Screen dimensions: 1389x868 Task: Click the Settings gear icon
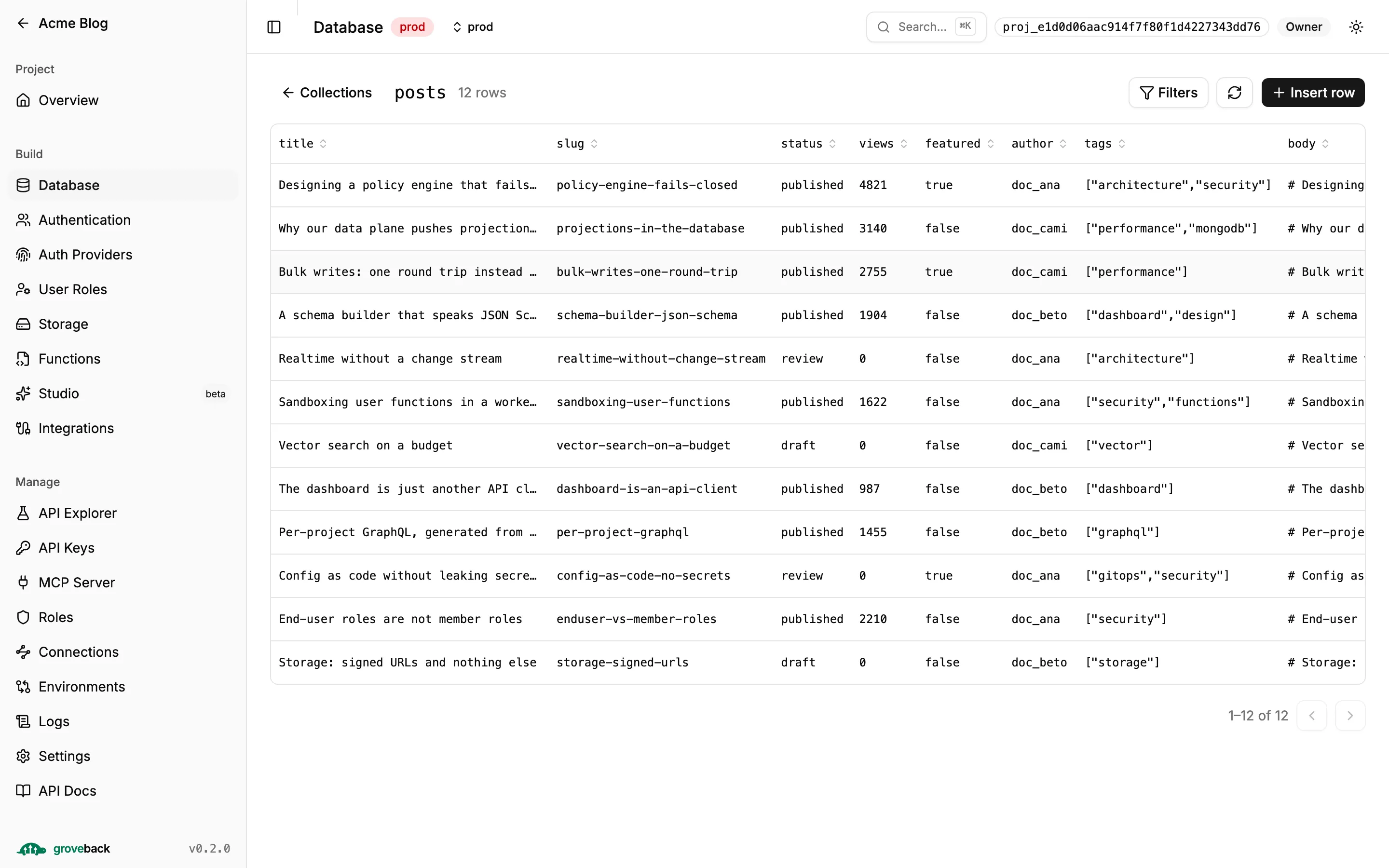[x=23, y=757]
